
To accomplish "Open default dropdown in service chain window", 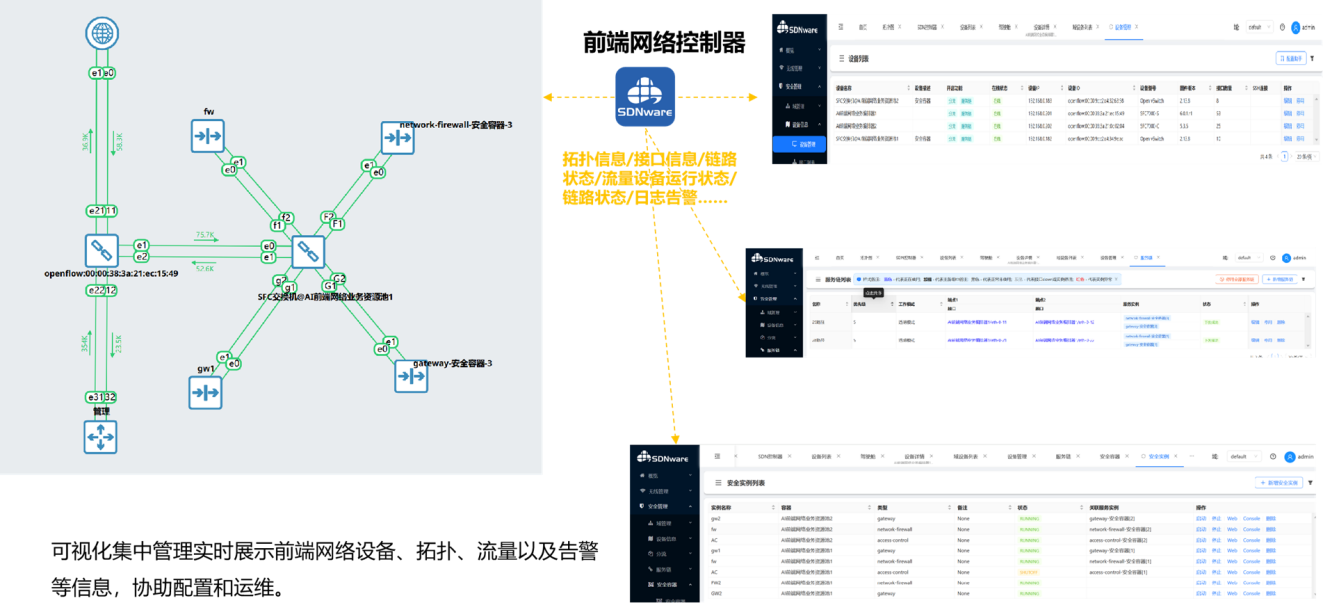I will tap(1249, 258).
